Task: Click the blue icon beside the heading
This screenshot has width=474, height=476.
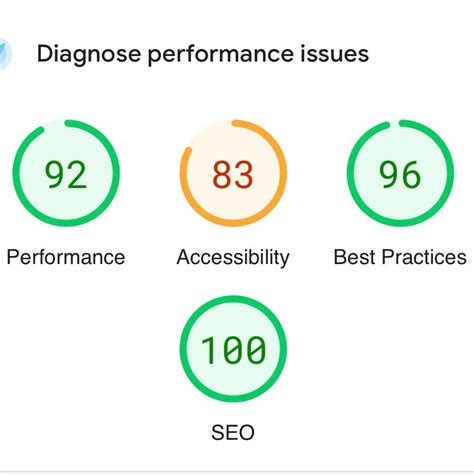Action: 5,54
